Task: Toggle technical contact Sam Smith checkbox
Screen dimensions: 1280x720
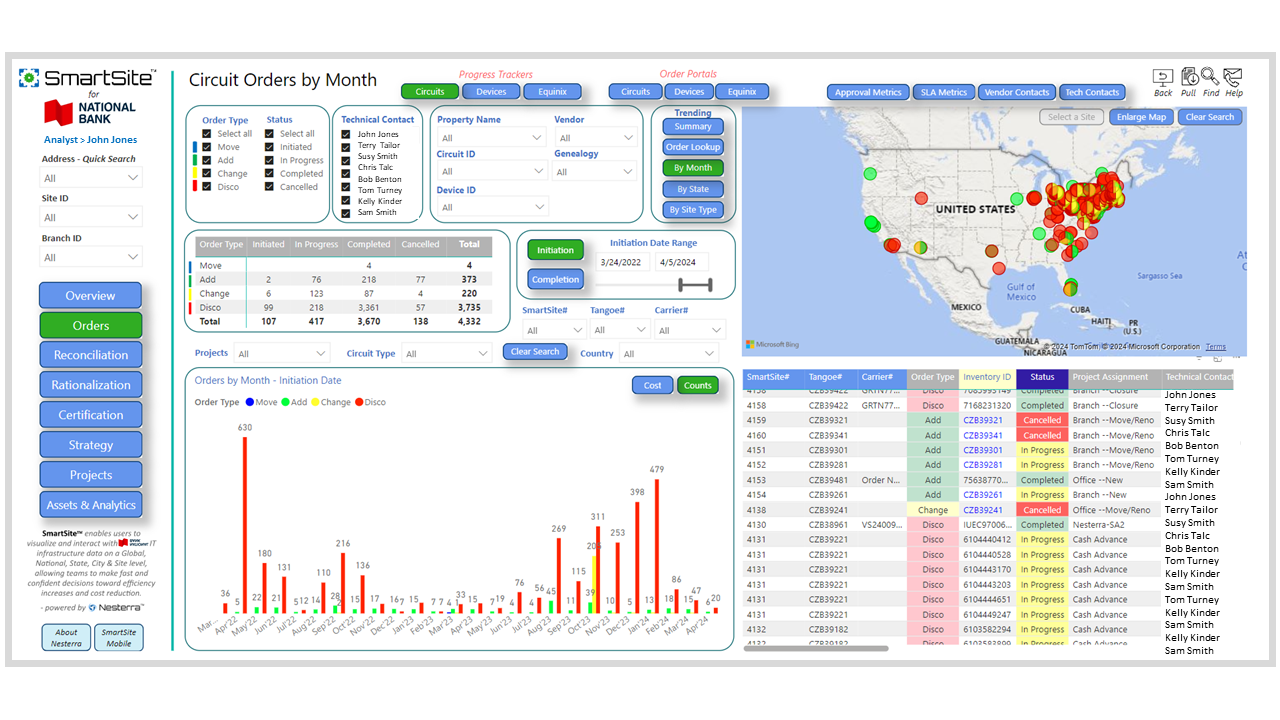Action: [346, 212]
